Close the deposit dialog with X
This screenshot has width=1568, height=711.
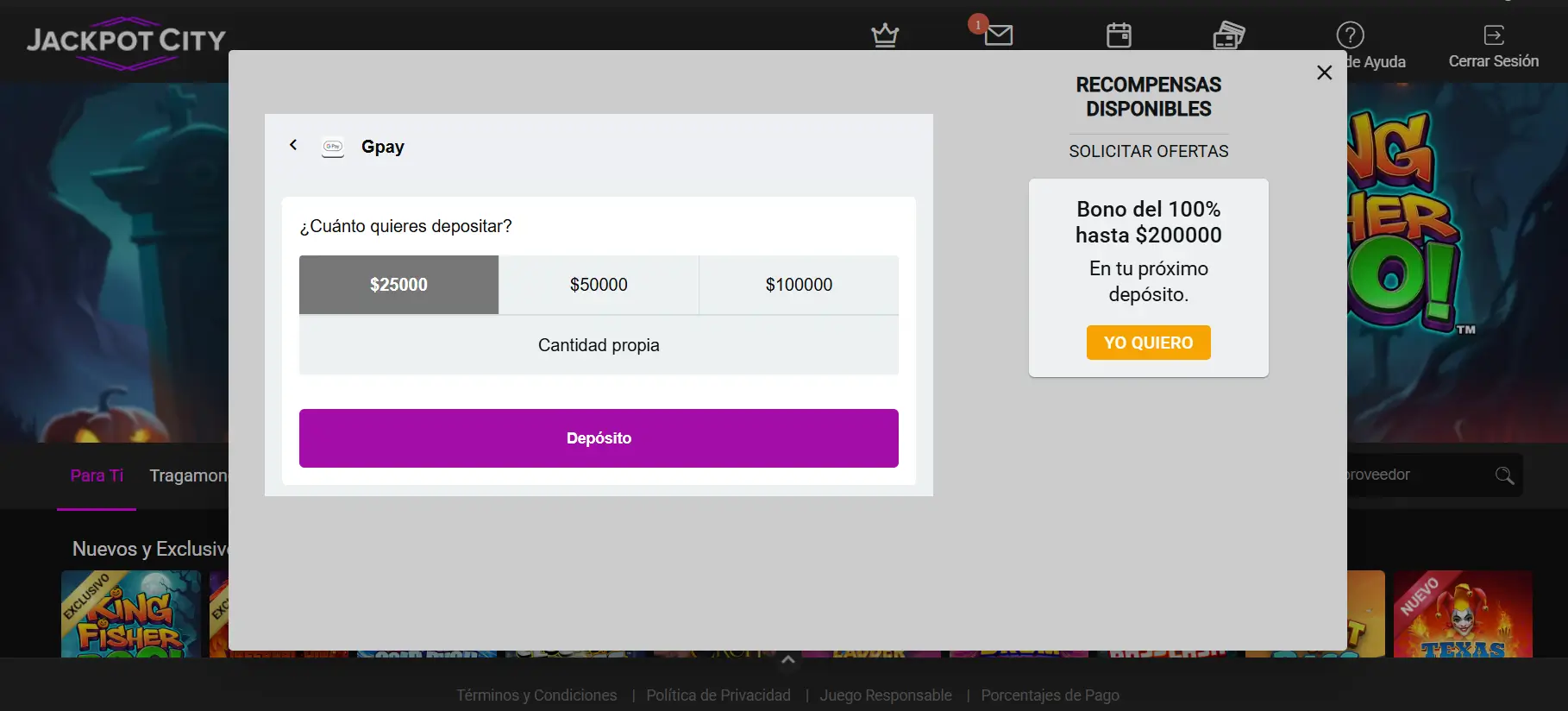(1325, 72)
